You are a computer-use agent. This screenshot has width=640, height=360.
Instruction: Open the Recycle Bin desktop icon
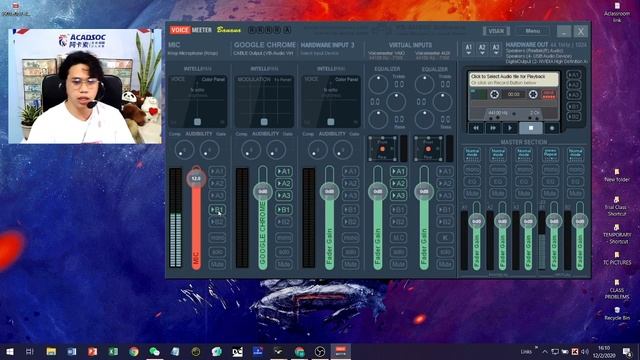(x=617, y=313)
